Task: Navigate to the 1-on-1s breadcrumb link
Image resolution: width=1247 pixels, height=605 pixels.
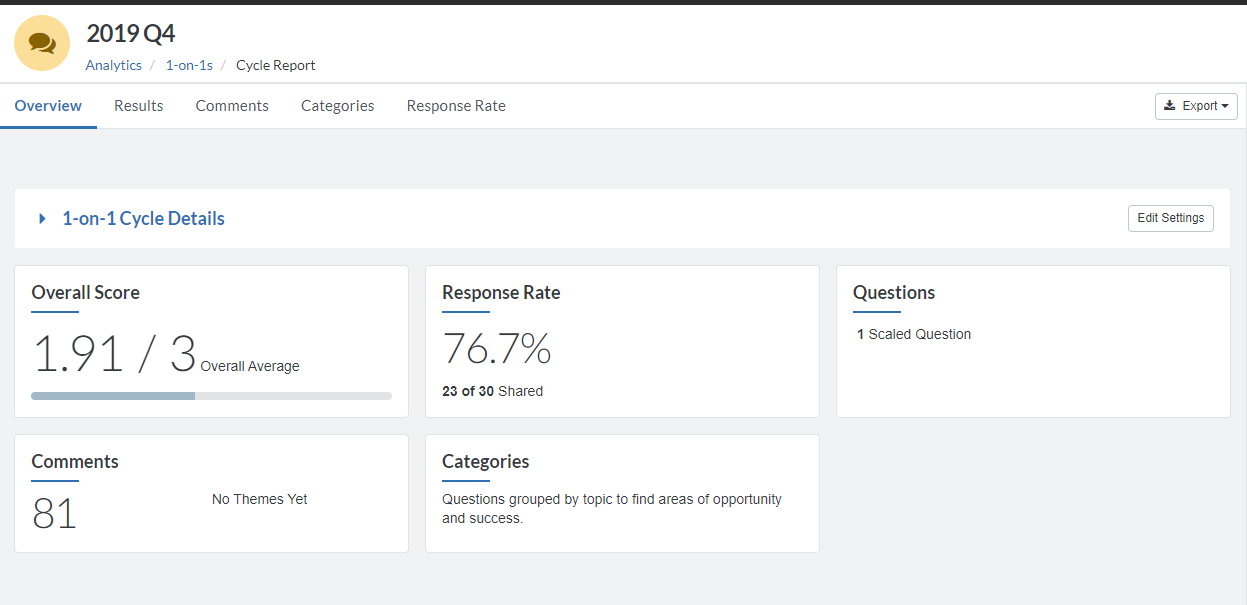Action: point(189,65)
